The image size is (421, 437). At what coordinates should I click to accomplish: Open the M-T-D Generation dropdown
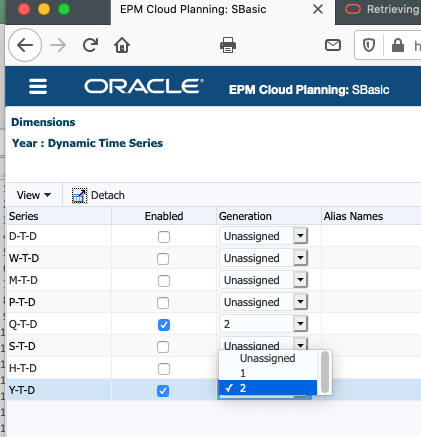coord(263,280)
